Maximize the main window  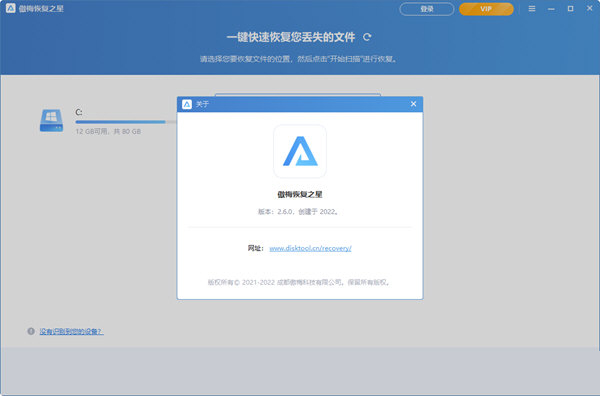click(570, 8)
